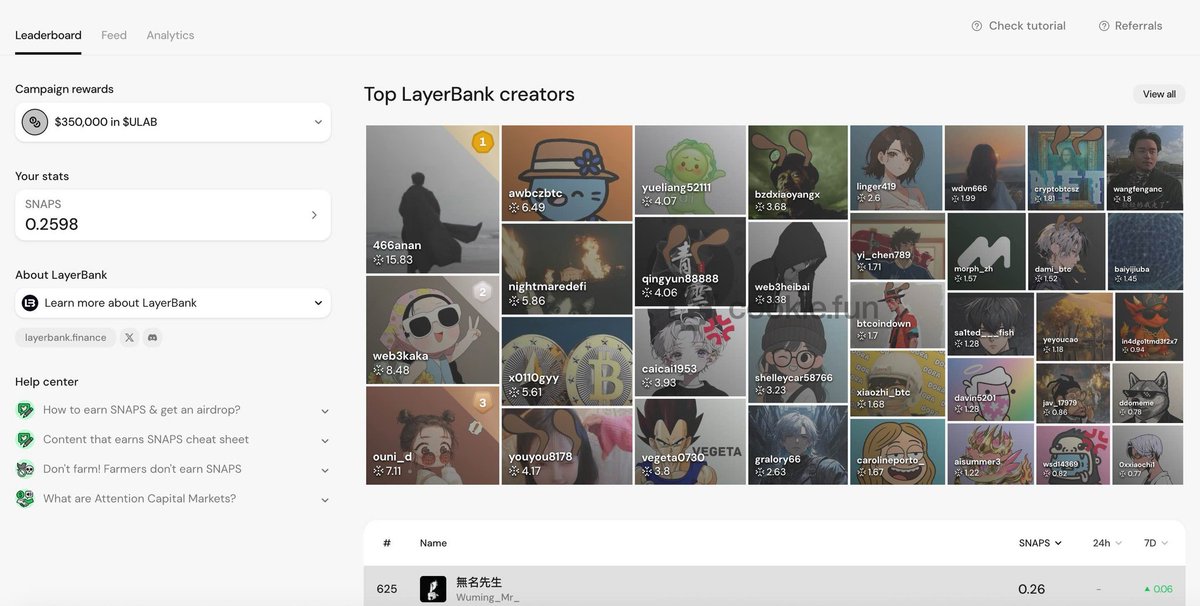Open web3kaka's creator tile

tap(432, 330)
